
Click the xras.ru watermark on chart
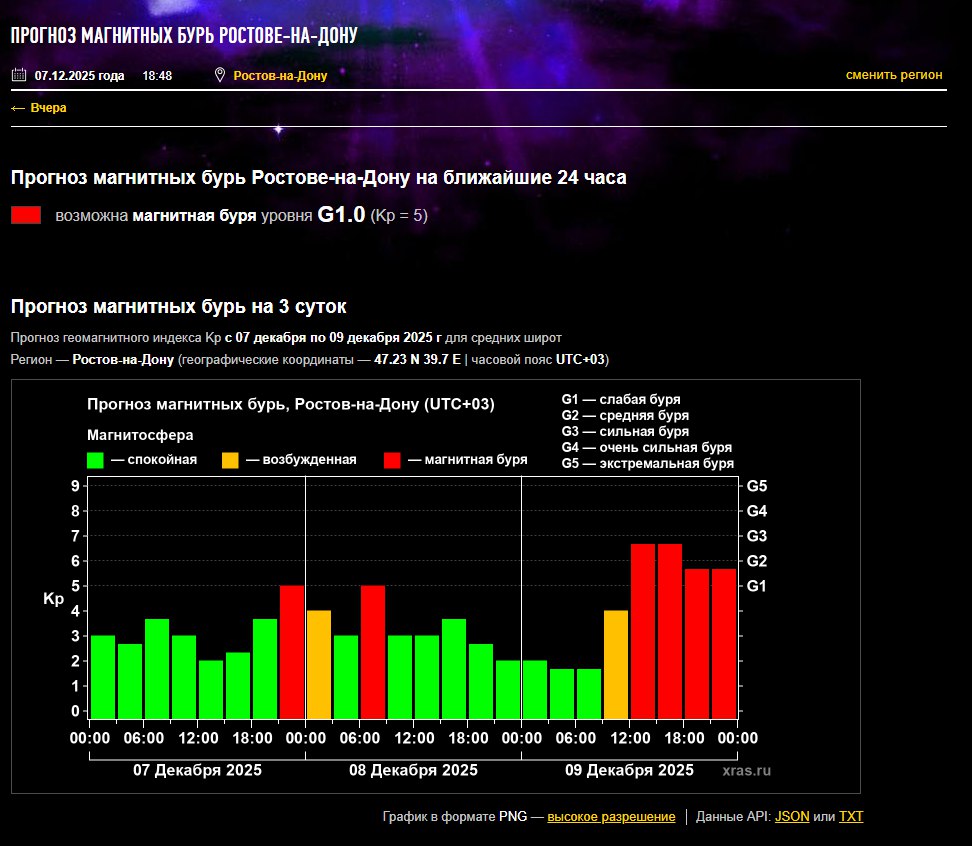click(x=747, y=771)
